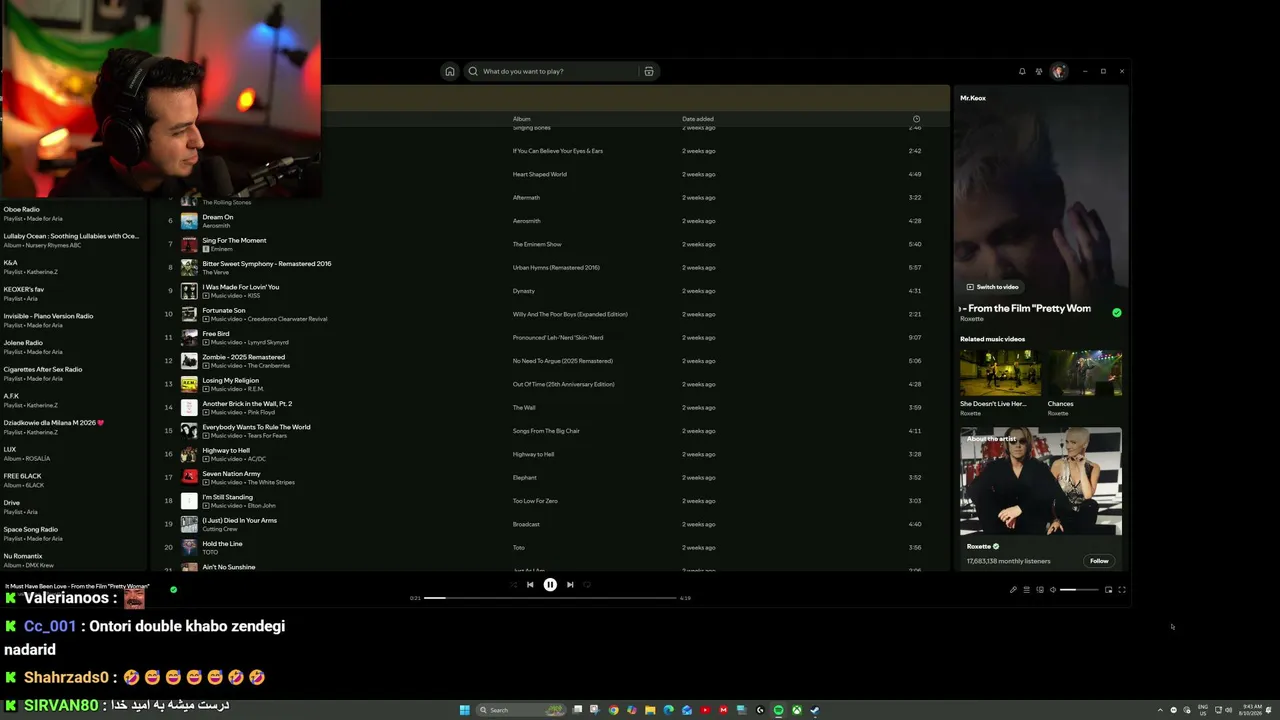Image resolution: width=1280 pixels, height=720 pixels.
Task: Open the Nu Romantix album in the sidebar
Action: [x=73, y=560]
